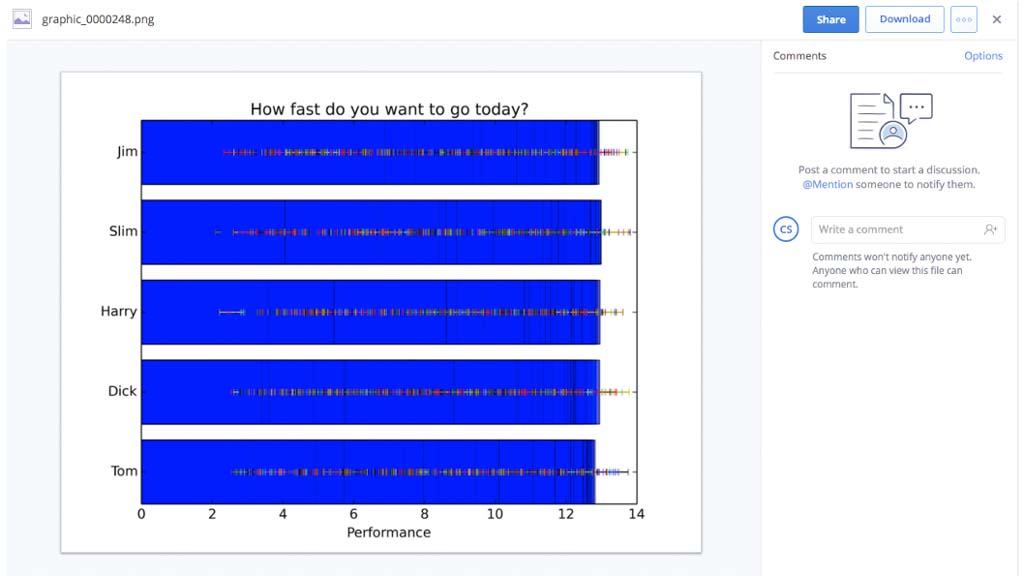The height and width of the screenshot is (576, 1024).
Task: Click the mention-person icon in comment box
Action: (990, 230)
